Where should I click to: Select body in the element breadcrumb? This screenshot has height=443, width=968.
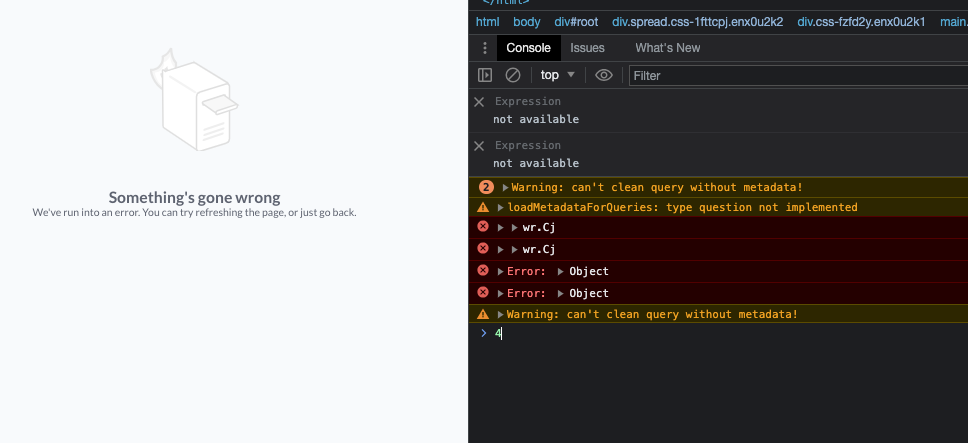pos(527,22)
